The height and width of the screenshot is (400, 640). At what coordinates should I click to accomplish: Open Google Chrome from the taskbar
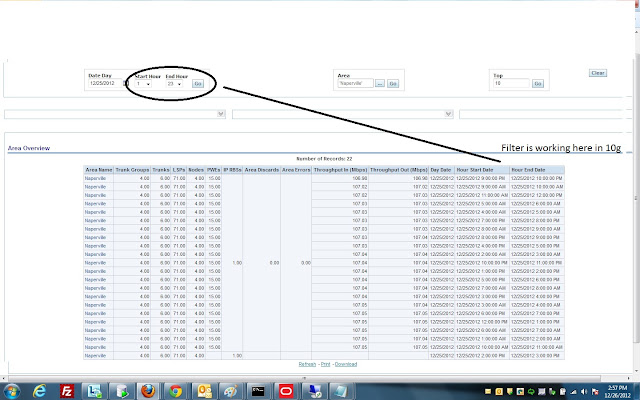pos(176,391)
